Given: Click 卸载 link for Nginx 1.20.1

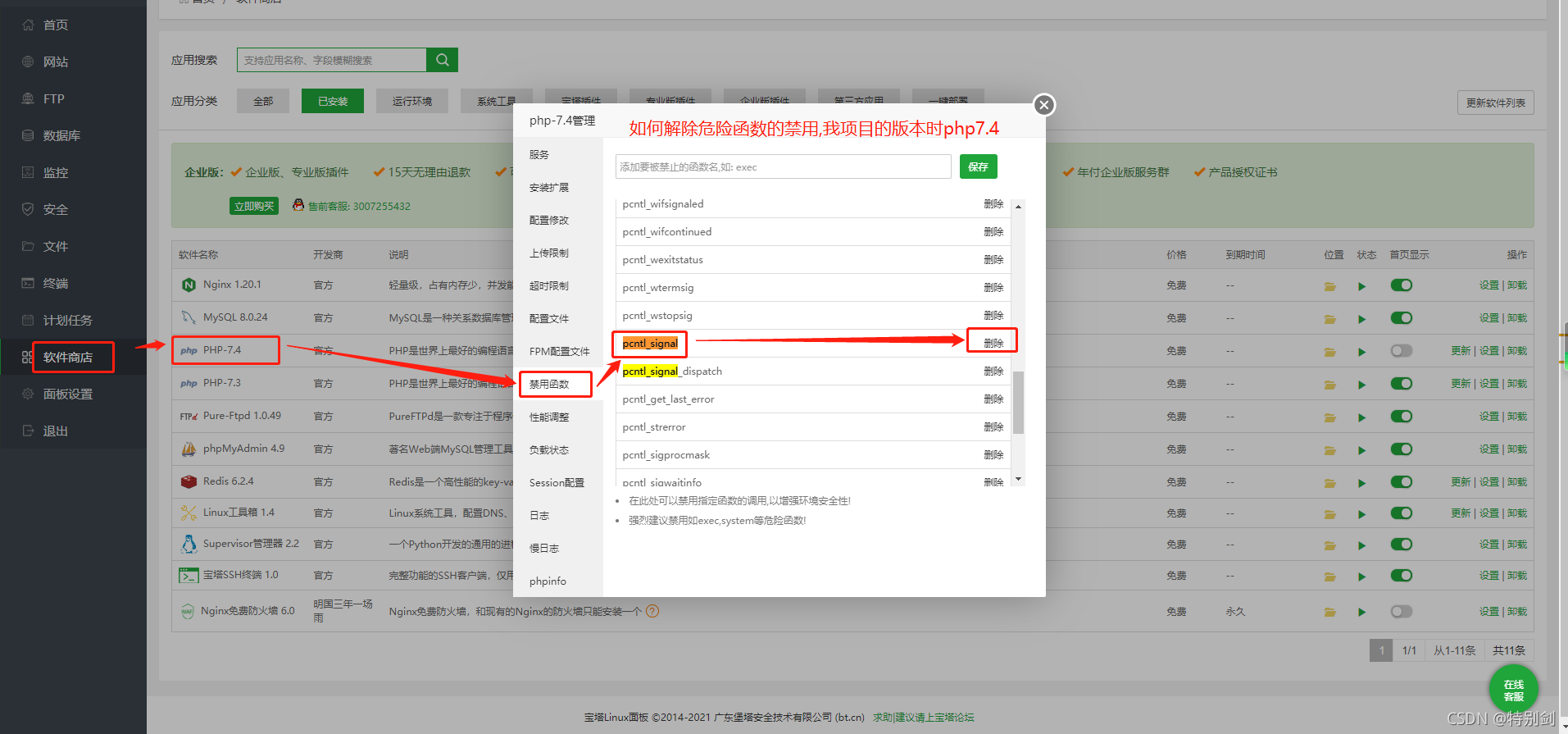Looking at the screenshot, I should pos(1516,285).
